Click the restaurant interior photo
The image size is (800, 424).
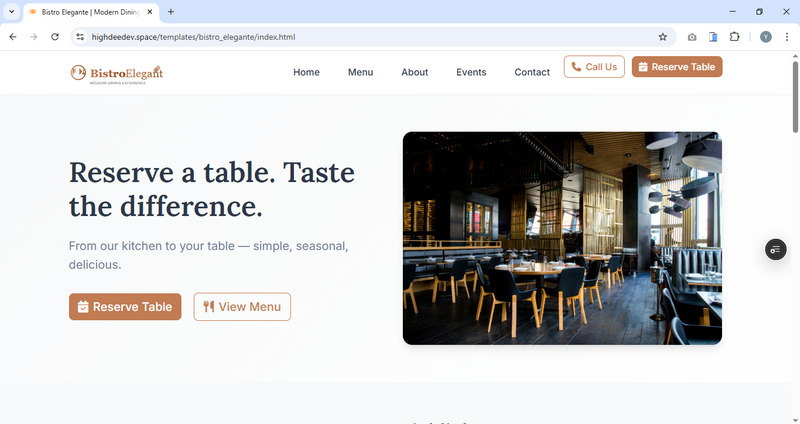pos(562,238)
